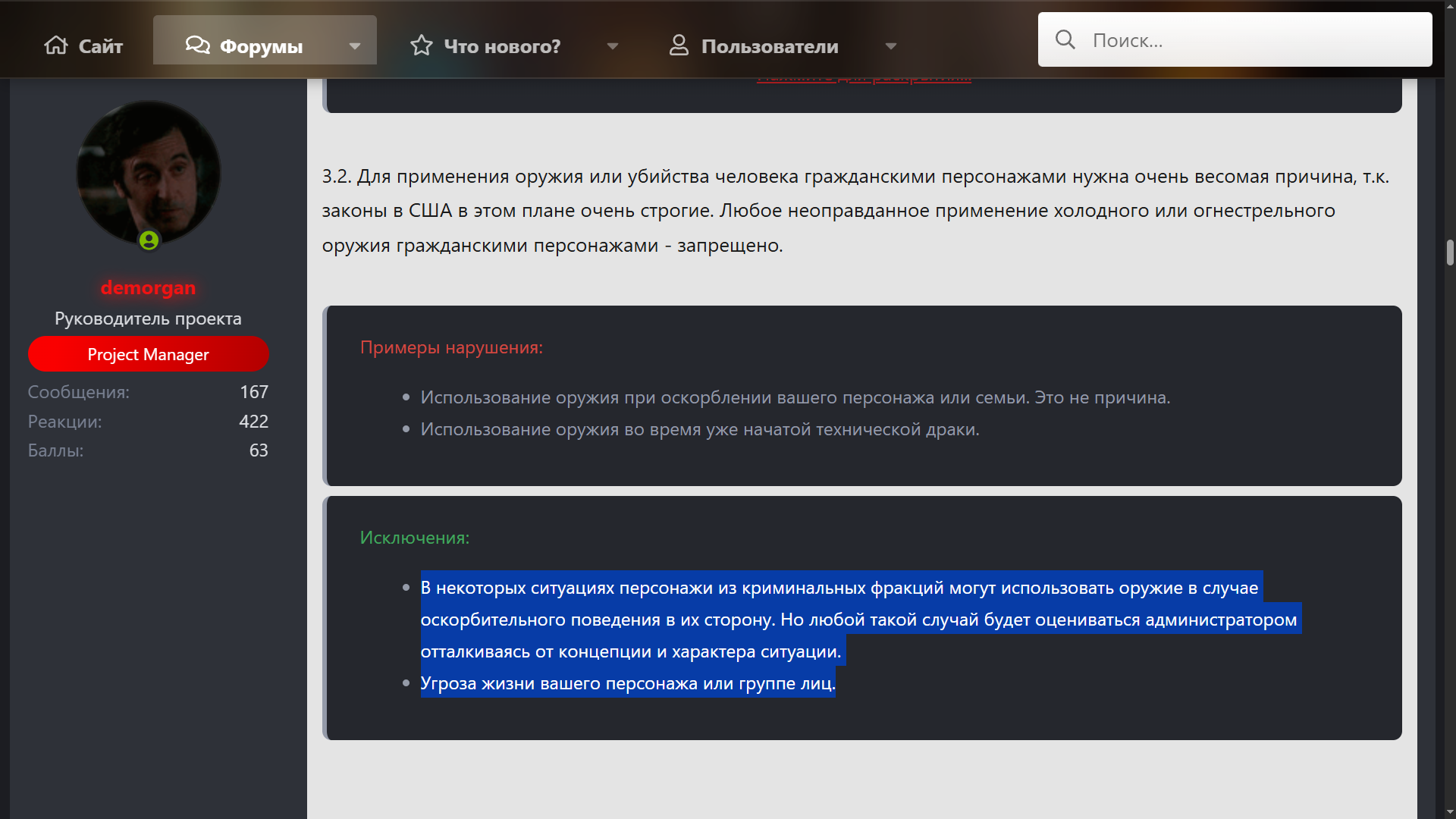
Task: Click the Project Manager red badge
Action: [148, 354]
